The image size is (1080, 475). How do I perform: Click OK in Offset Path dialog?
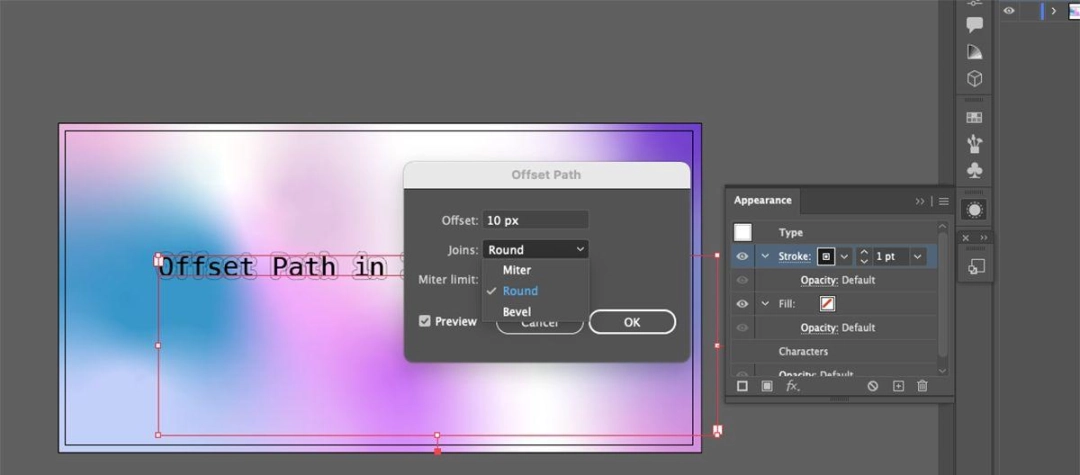632,321
